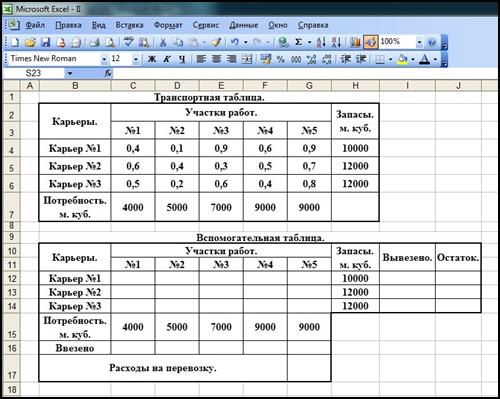This screenshot has height=399, width=500.
Task: Open the Borders dropdown arrow
Action: coord(390,59)
